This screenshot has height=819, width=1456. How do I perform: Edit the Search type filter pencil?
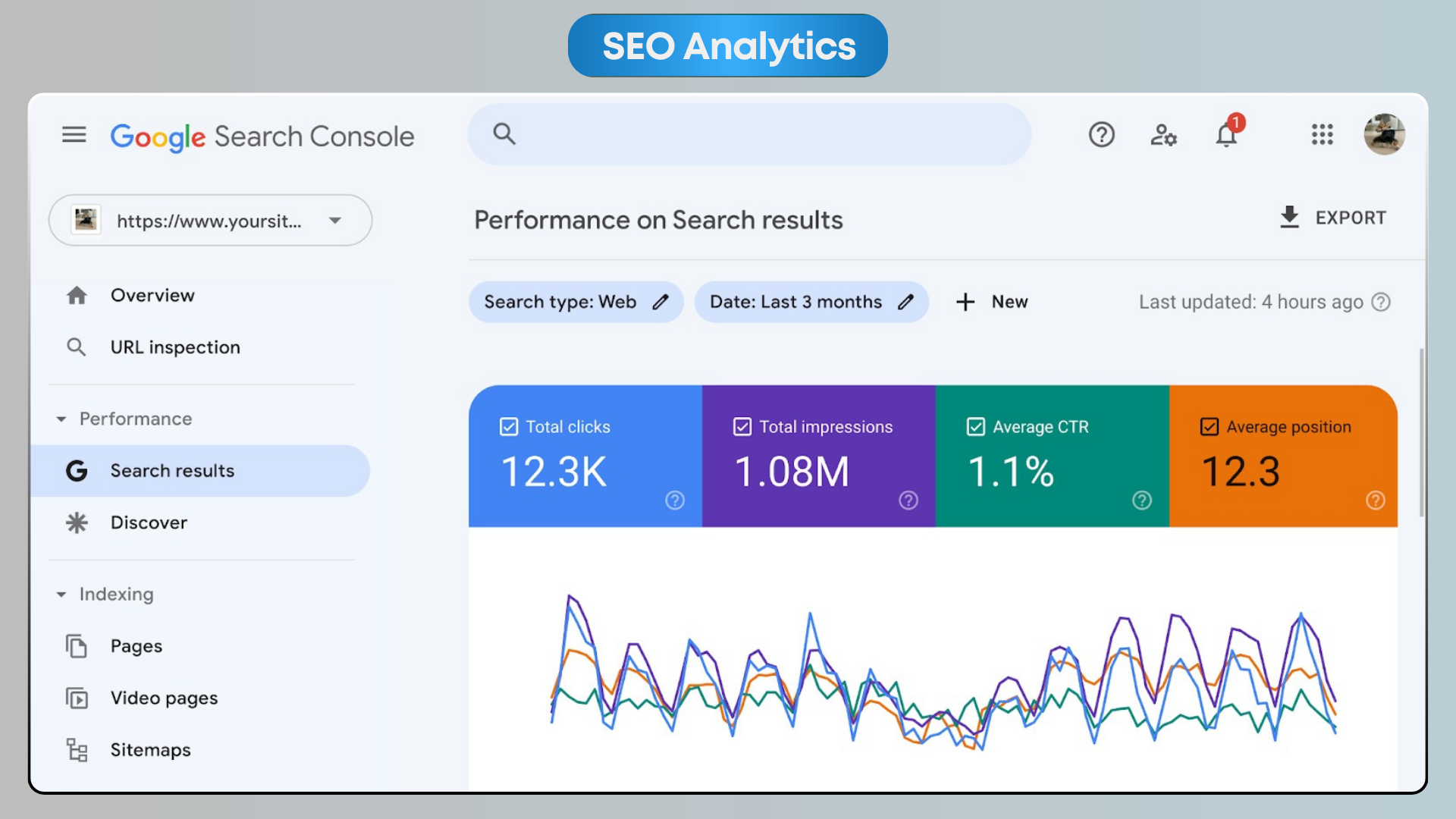click(661, 302)
